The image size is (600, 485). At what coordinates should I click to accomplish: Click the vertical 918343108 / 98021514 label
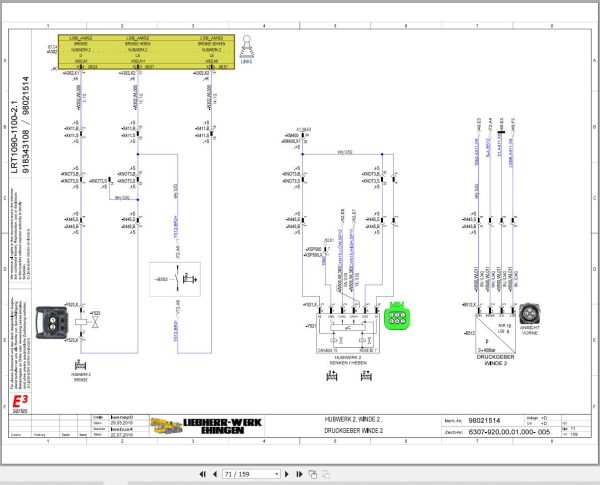25,125
